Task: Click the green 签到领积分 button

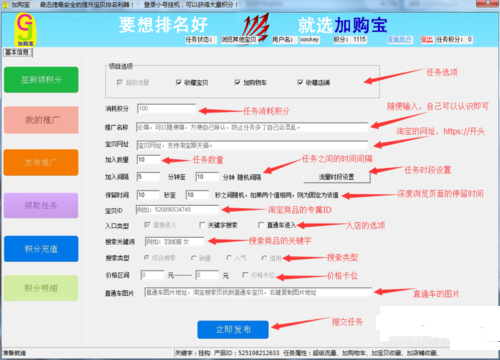Action: coord(41,80)
